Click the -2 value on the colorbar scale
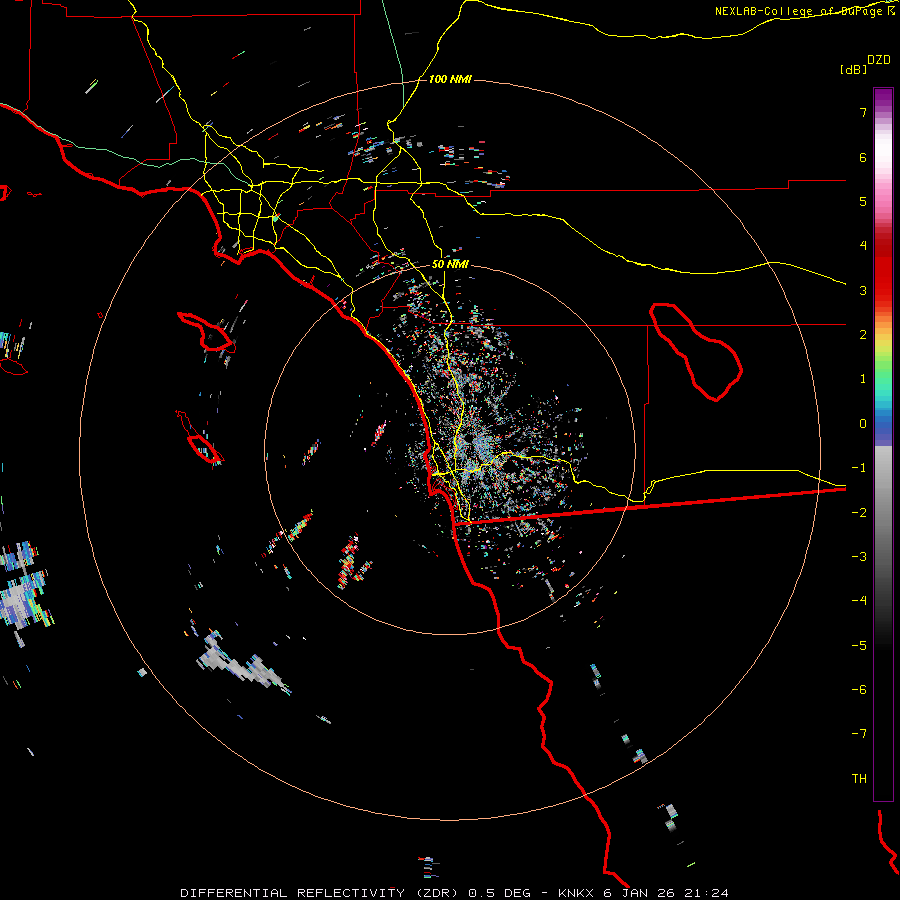 coord(859,513)
